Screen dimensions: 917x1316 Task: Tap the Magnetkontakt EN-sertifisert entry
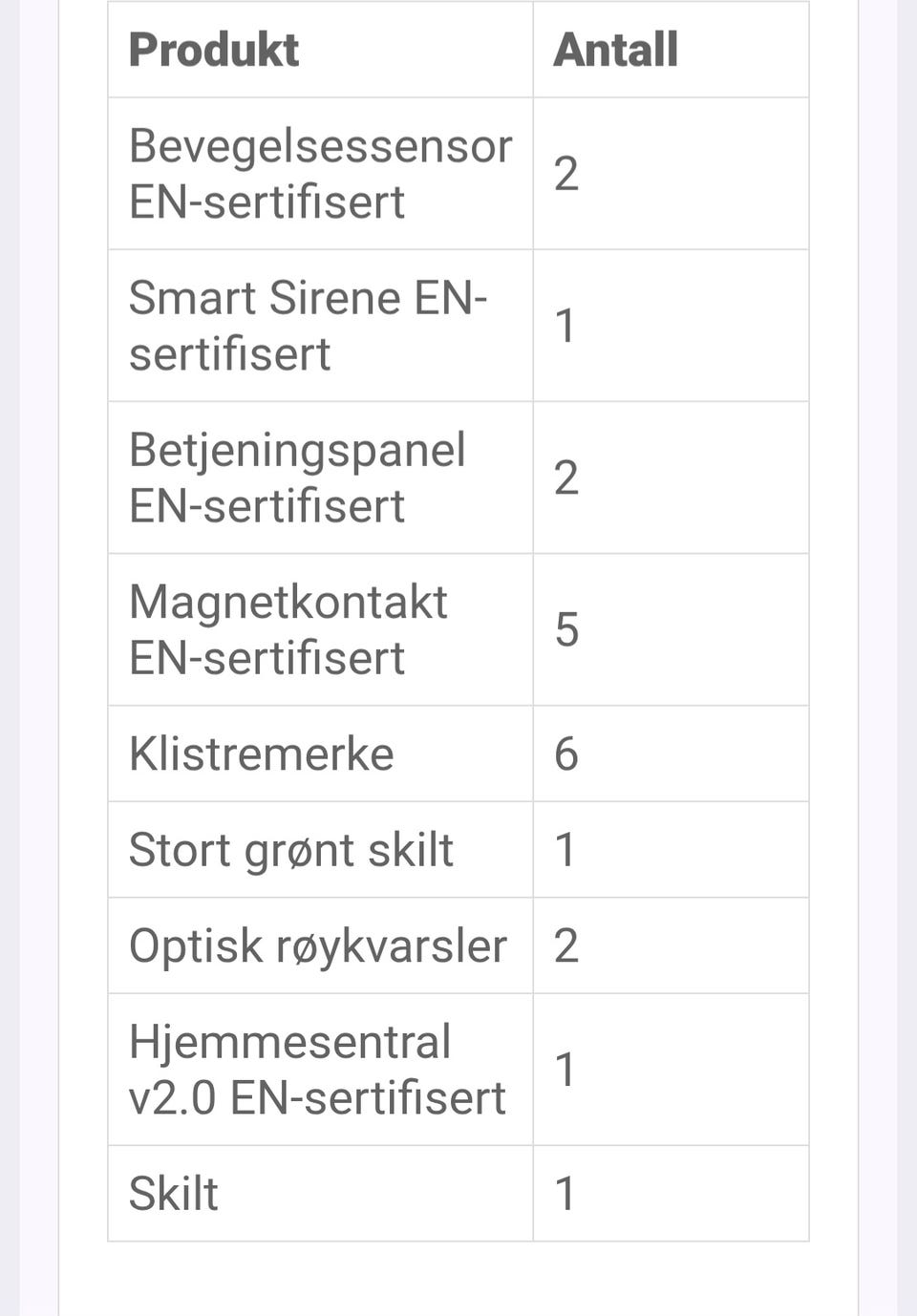288,629
